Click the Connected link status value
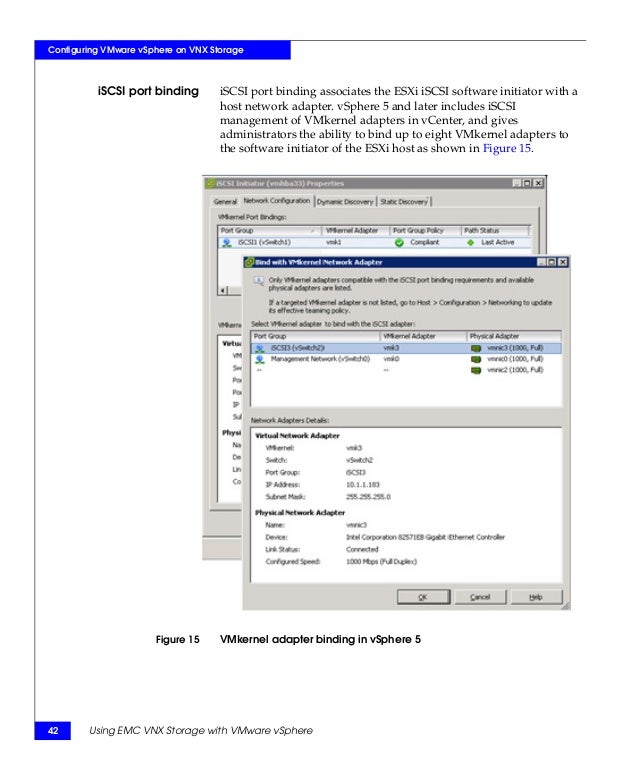This screenshot has height=766, width=638. click(362, 550)
